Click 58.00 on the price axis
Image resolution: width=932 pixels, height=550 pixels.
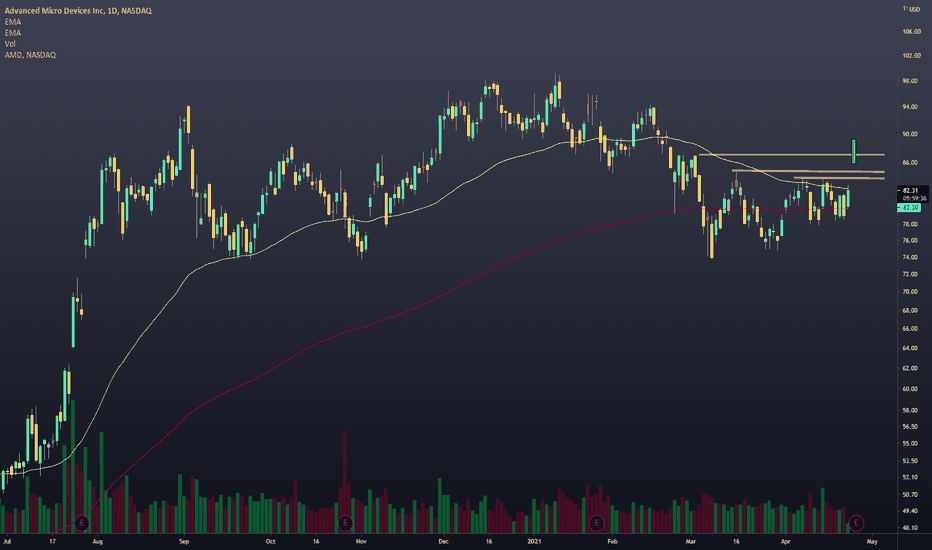pos(910,410)
